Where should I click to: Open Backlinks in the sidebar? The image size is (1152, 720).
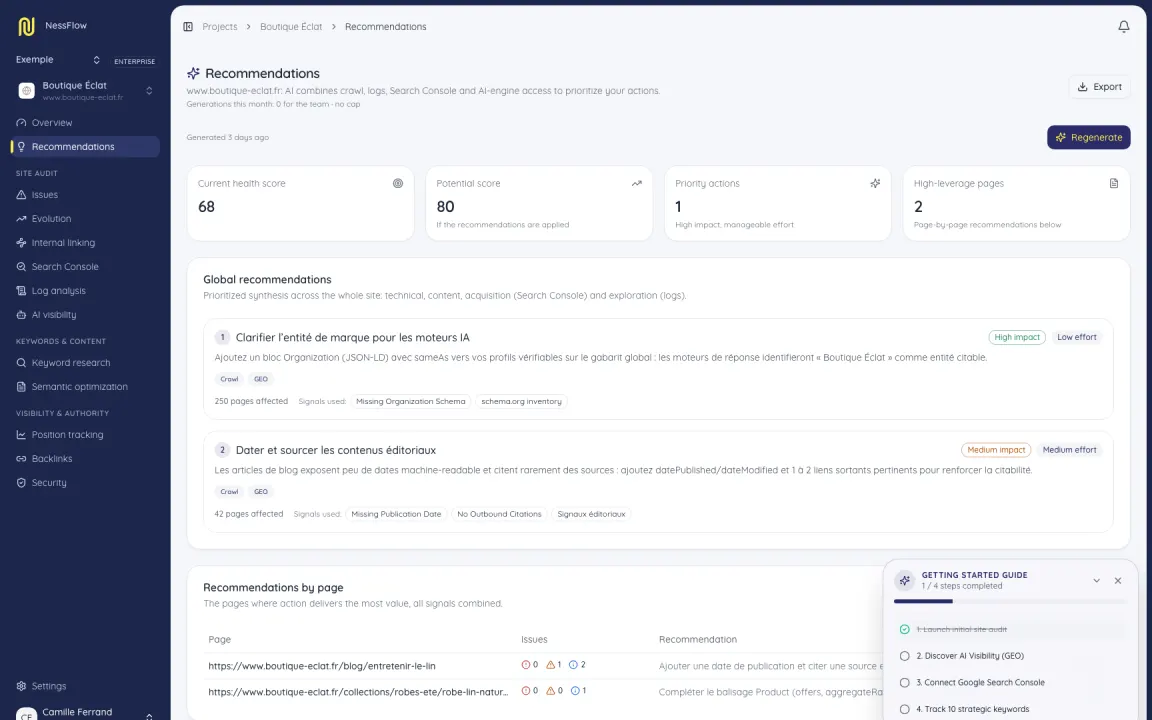85,458
